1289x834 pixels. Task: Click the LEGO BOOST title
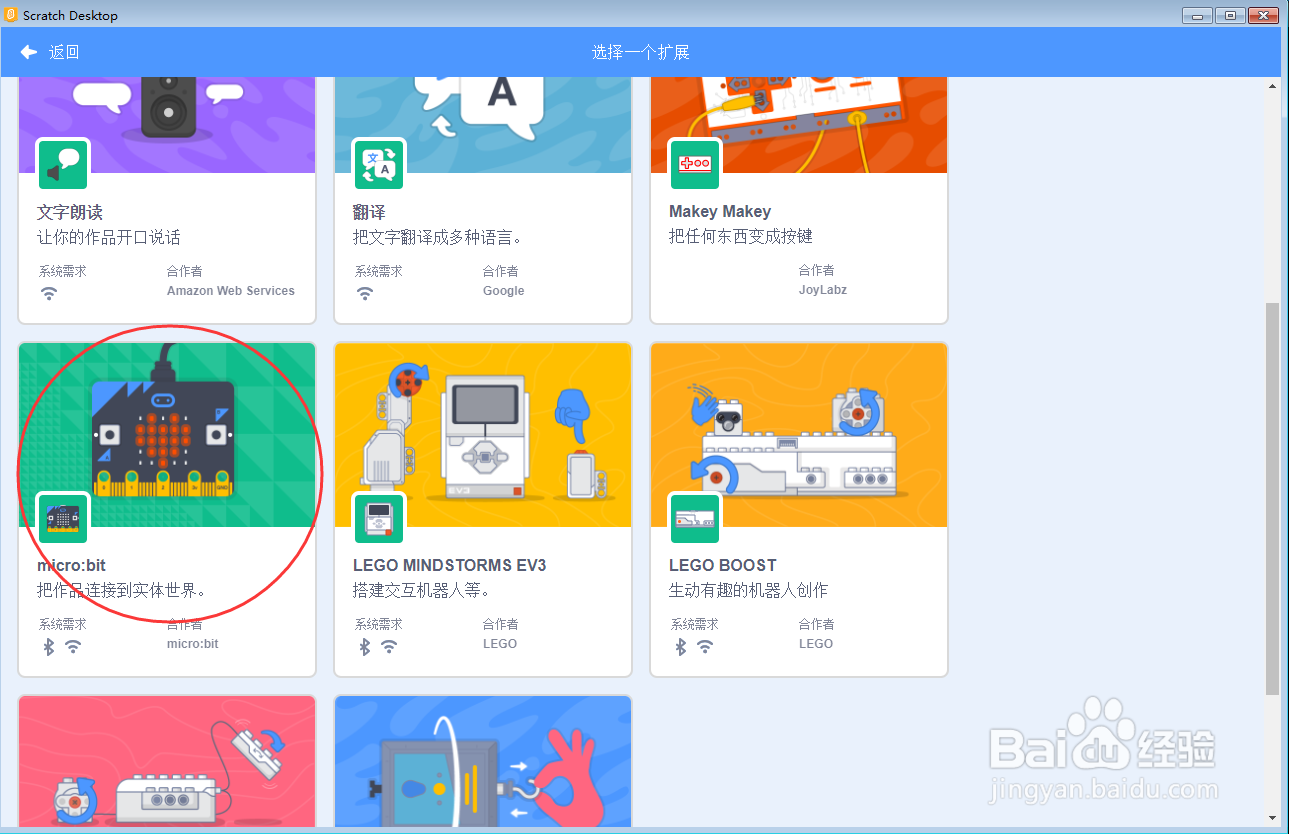pyautogui.click(x=723, y=565)
